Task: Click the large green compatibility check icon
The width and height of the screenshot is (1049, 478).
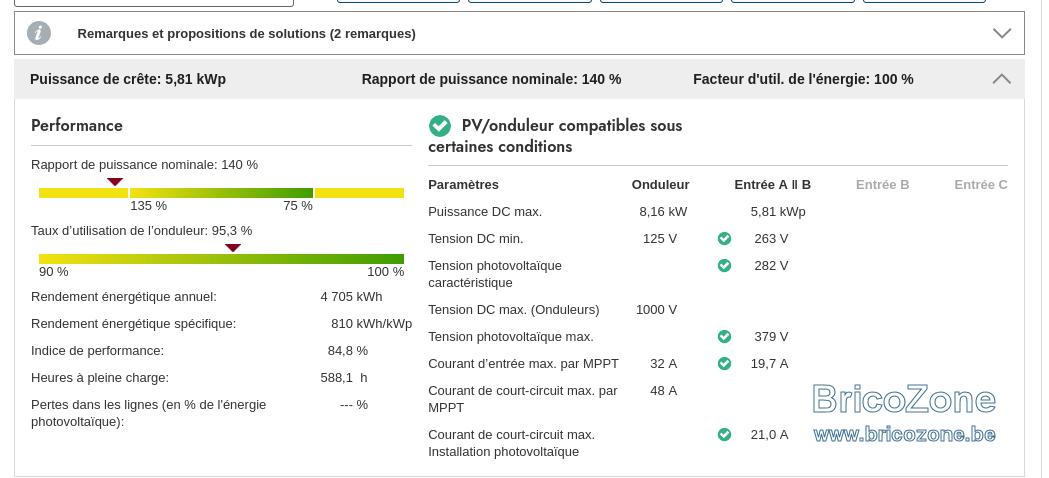Action: click(x=440, y=126)
